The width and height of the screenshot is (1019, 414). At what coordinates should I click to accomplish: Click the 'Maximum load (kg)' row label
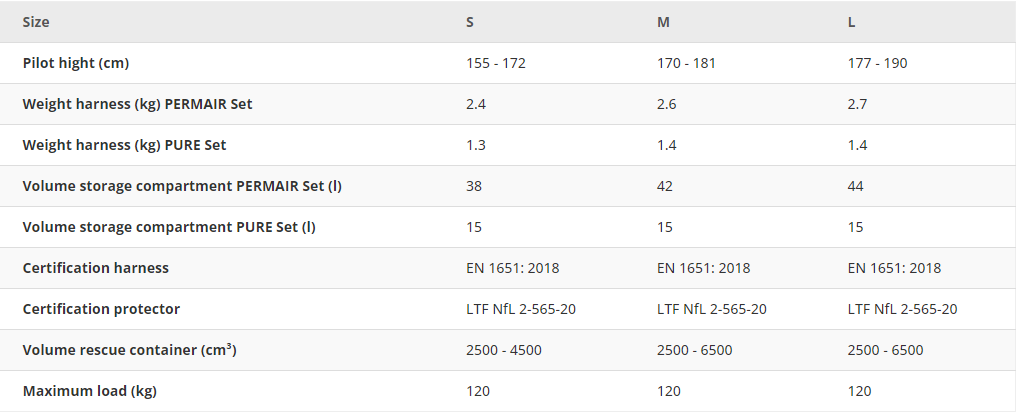pos(90,391)
